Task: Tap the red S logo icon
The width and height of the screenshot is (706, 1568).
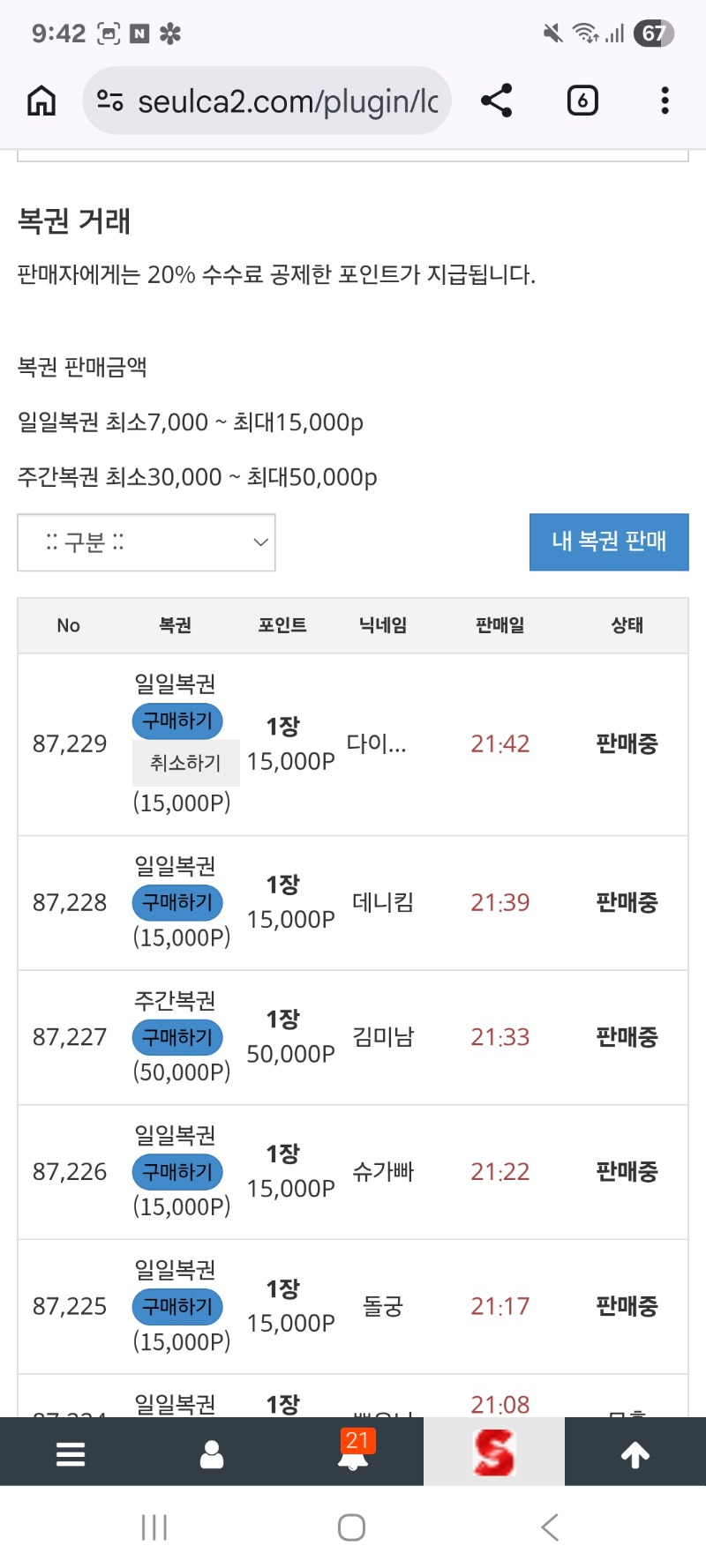Action: [x=494, y=1452]
